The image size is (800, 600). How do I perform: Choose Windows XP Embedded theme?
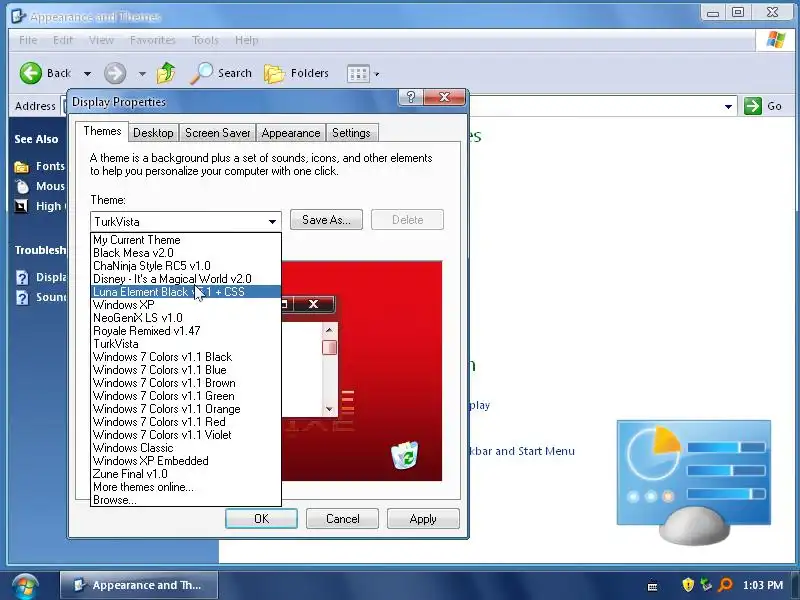186,461
